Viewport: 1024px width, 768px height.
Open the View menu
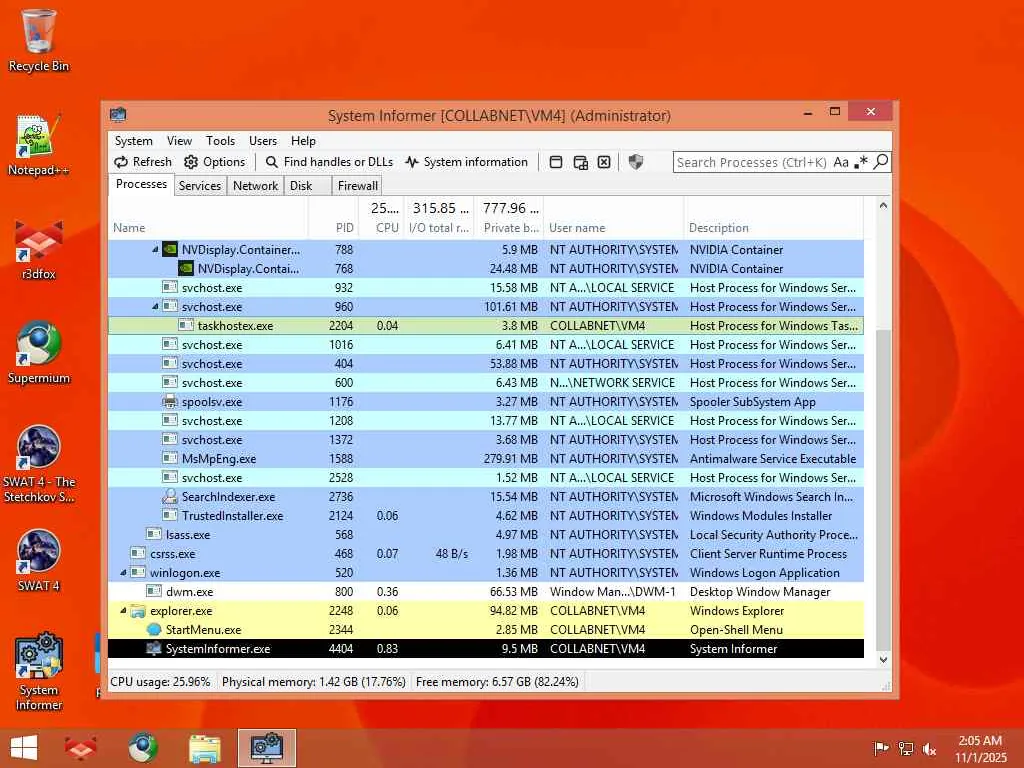coord(179,140)
